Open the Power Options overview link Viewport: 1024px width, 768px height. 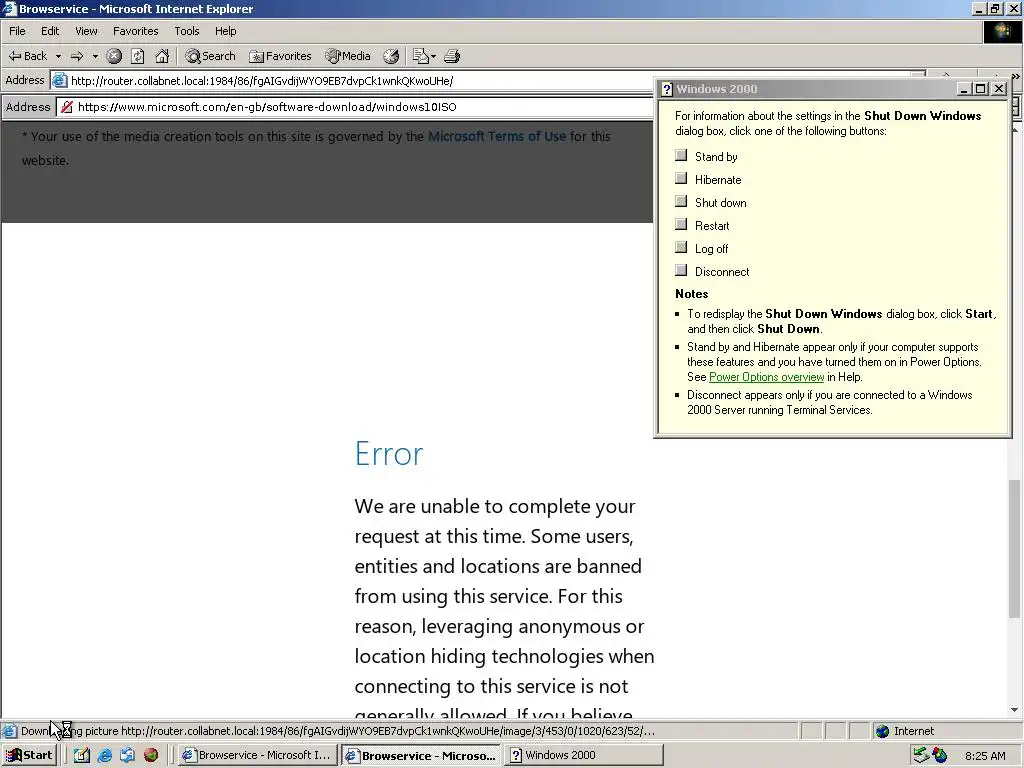[x=766, y=377]
